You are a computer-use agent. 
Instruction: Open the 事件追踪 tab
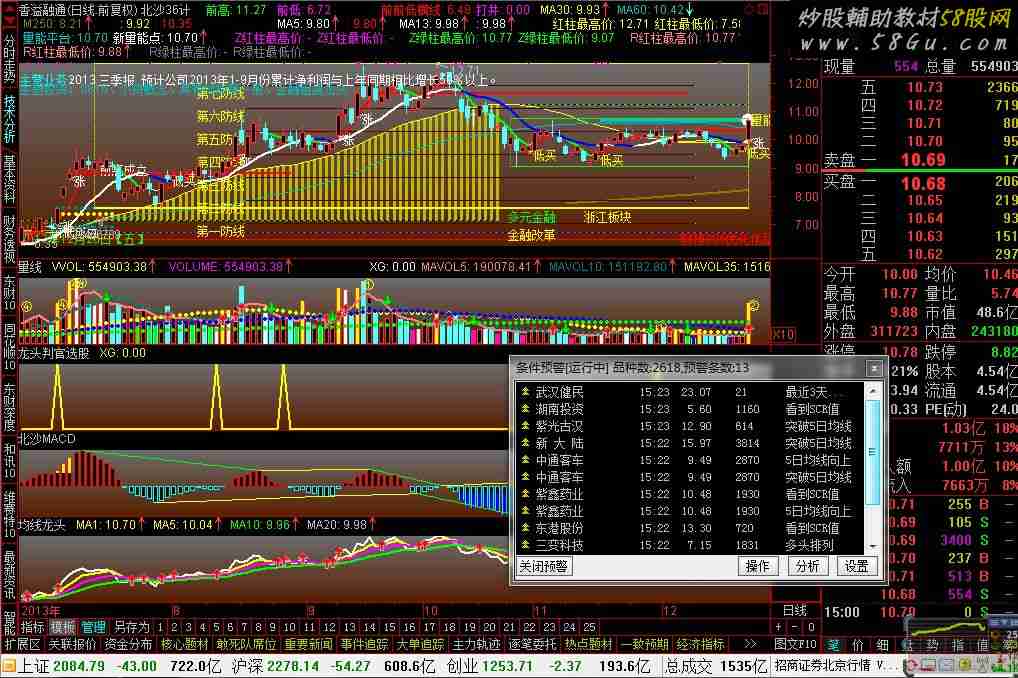364,644
